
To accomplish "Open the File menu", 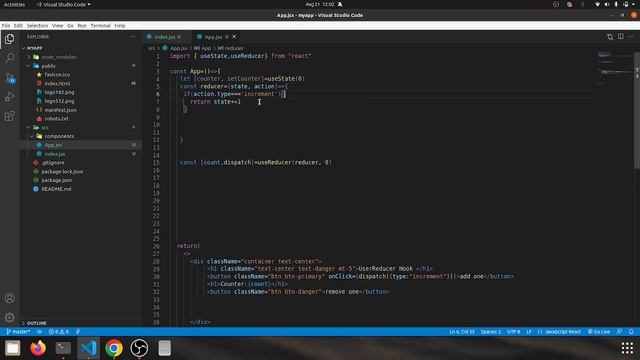I will [x=6, y=25].
